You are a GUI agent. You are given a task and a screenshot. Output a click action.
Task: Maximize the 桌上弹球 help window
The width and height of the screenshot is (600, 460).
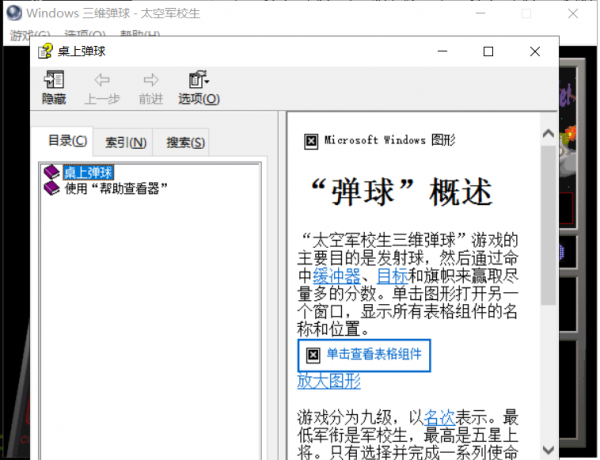[x=488, y=51]
